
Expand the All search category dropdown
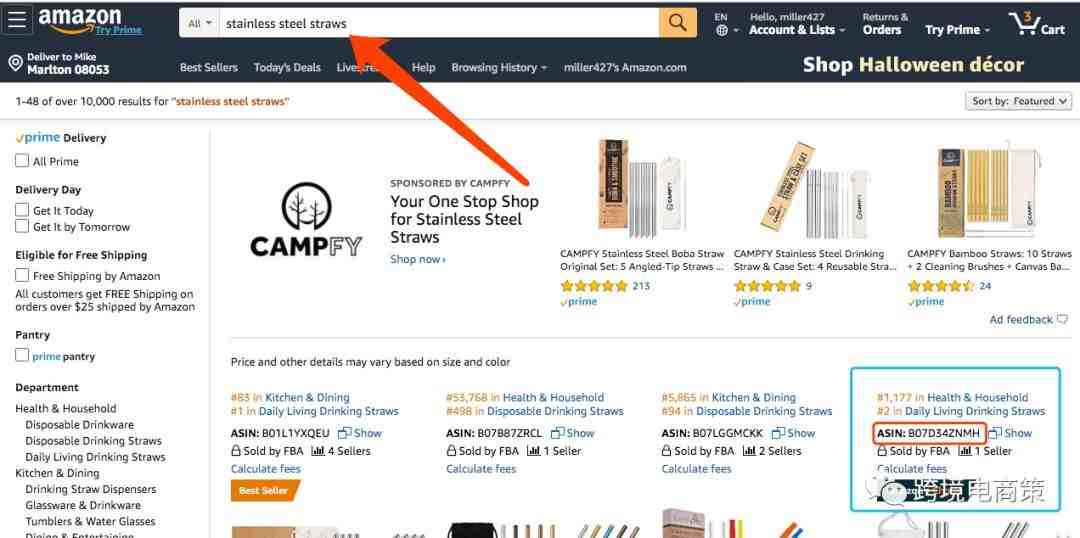coord(200,23)
